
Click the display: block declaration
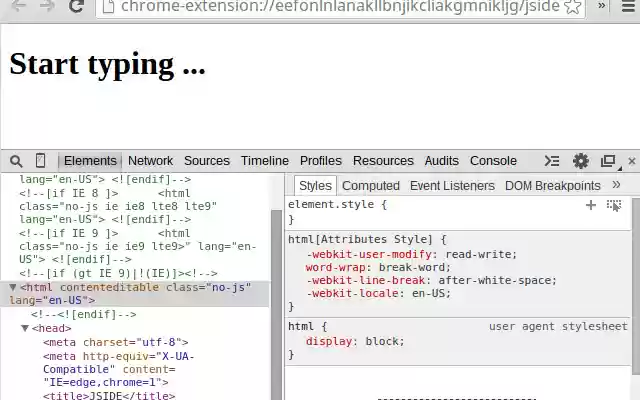tap(355, 341)
